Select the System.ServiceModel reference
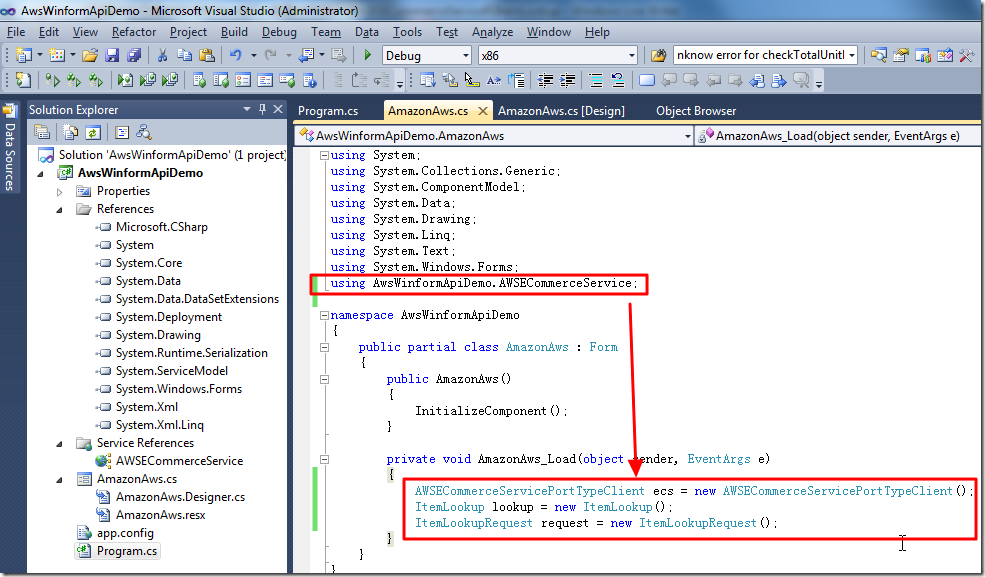Viewport: 985px width, 577px height. 171,371
